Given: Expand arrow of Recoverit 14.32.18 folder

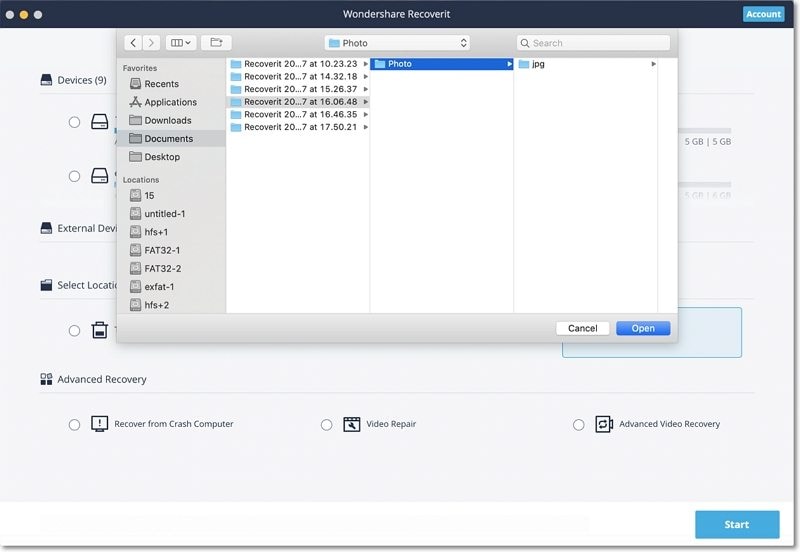Looking at the screenshot, I should [365, 77].
